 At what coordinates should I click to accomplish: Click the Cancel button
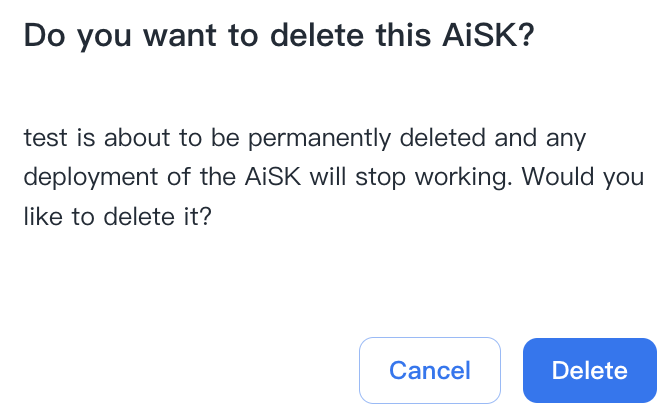click(x=429, y=371)
